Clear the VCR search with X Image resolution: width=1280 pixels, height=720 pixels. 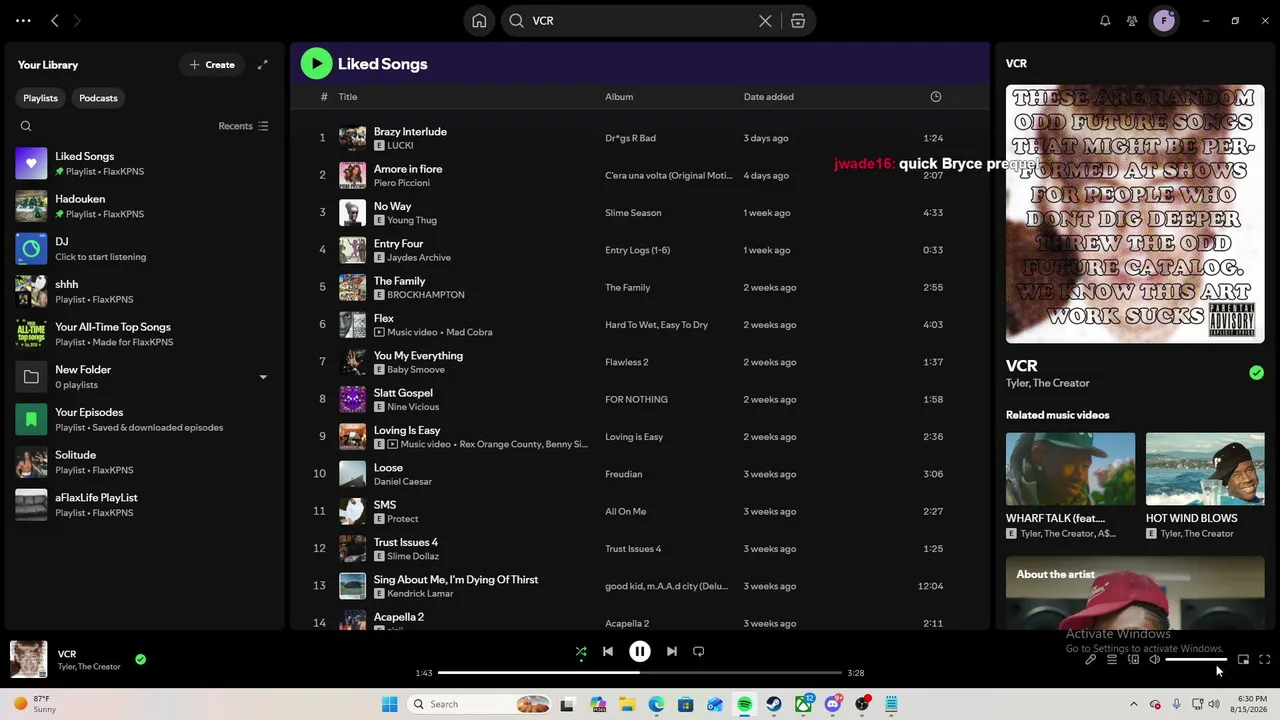765,21
